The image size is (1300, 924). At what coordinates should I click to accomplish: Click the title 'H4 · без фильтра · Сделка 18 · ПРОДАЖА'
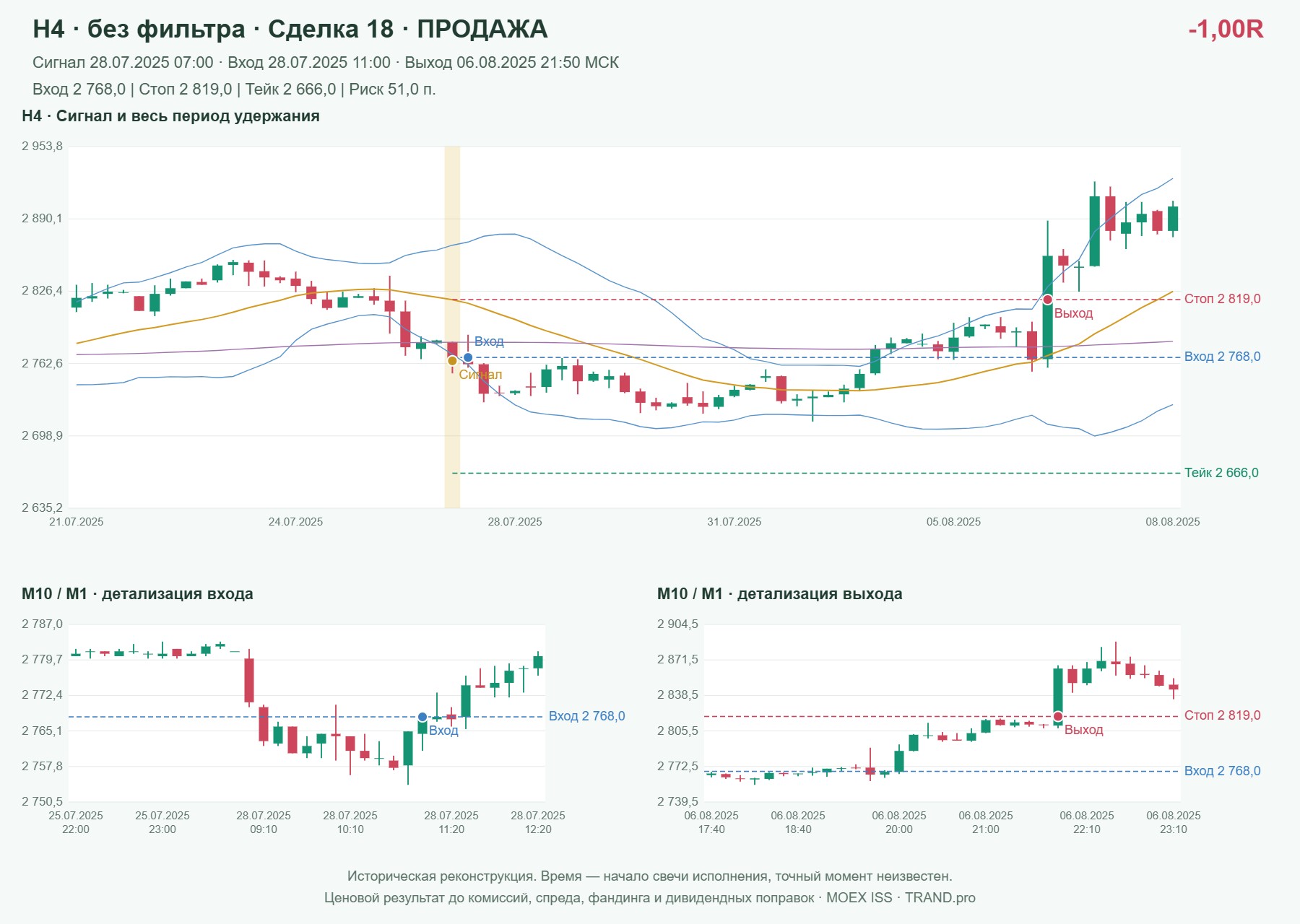tap(290, 29)
